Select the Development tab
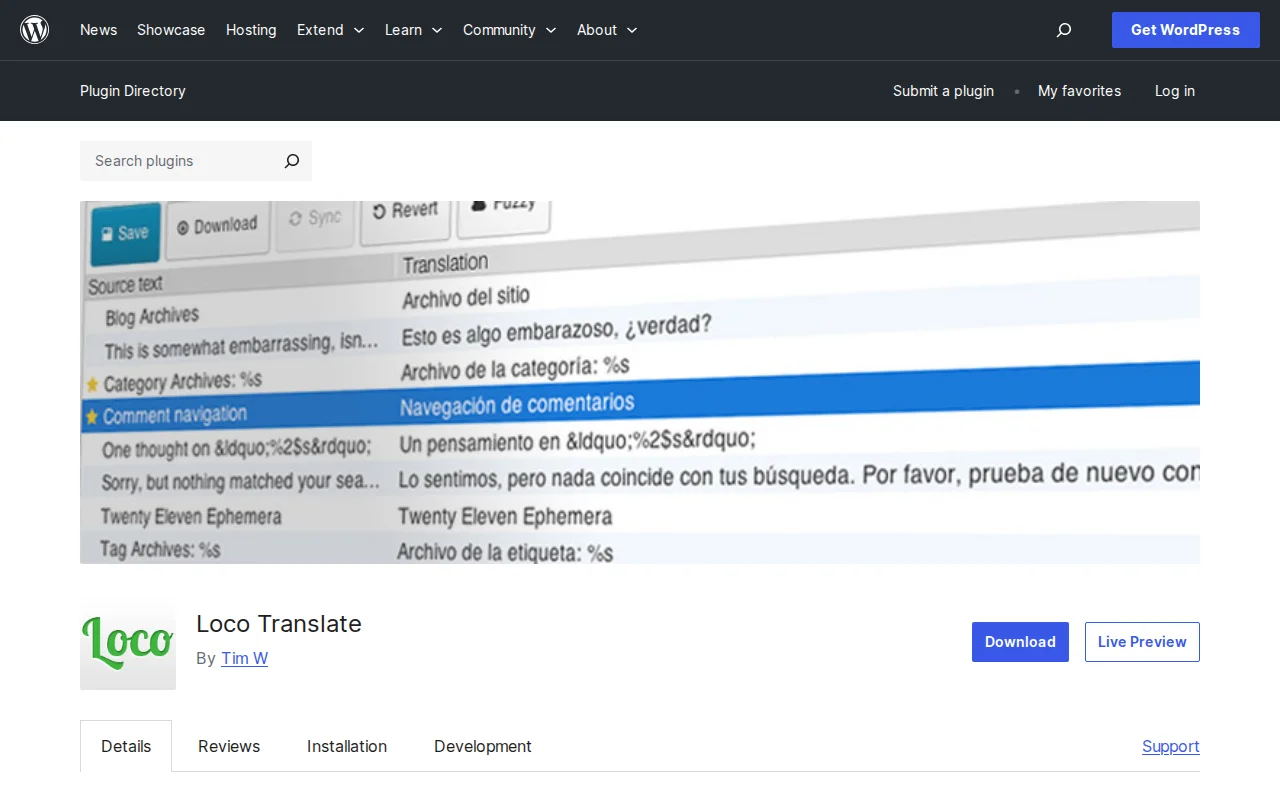This screenshot has width=1280, height=800. tap(482, 746)
